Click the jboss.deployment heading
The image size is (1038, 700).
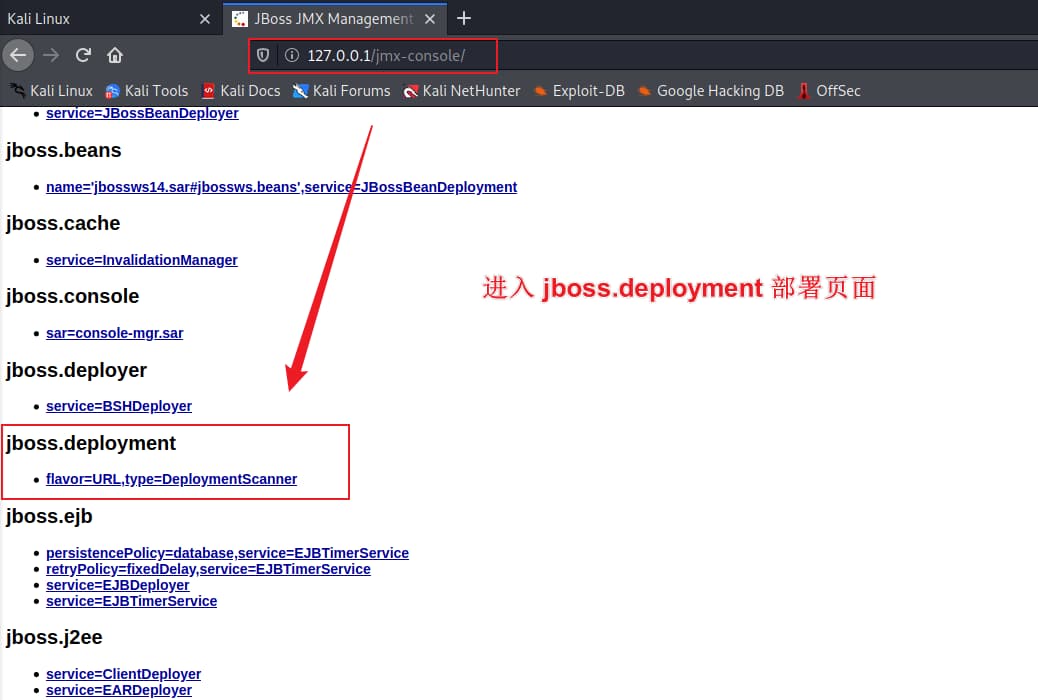click(91, 443)
